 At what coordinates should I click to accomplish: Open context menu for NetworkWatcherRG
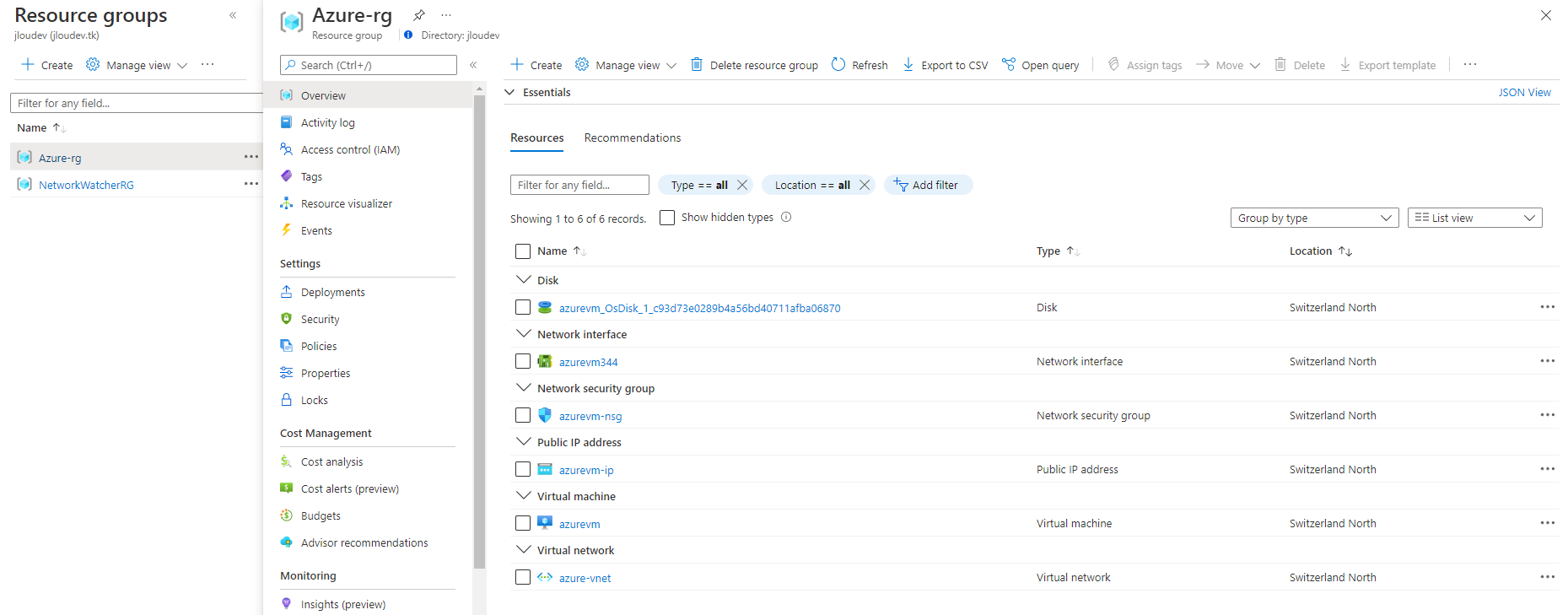(x=251, y=184)
